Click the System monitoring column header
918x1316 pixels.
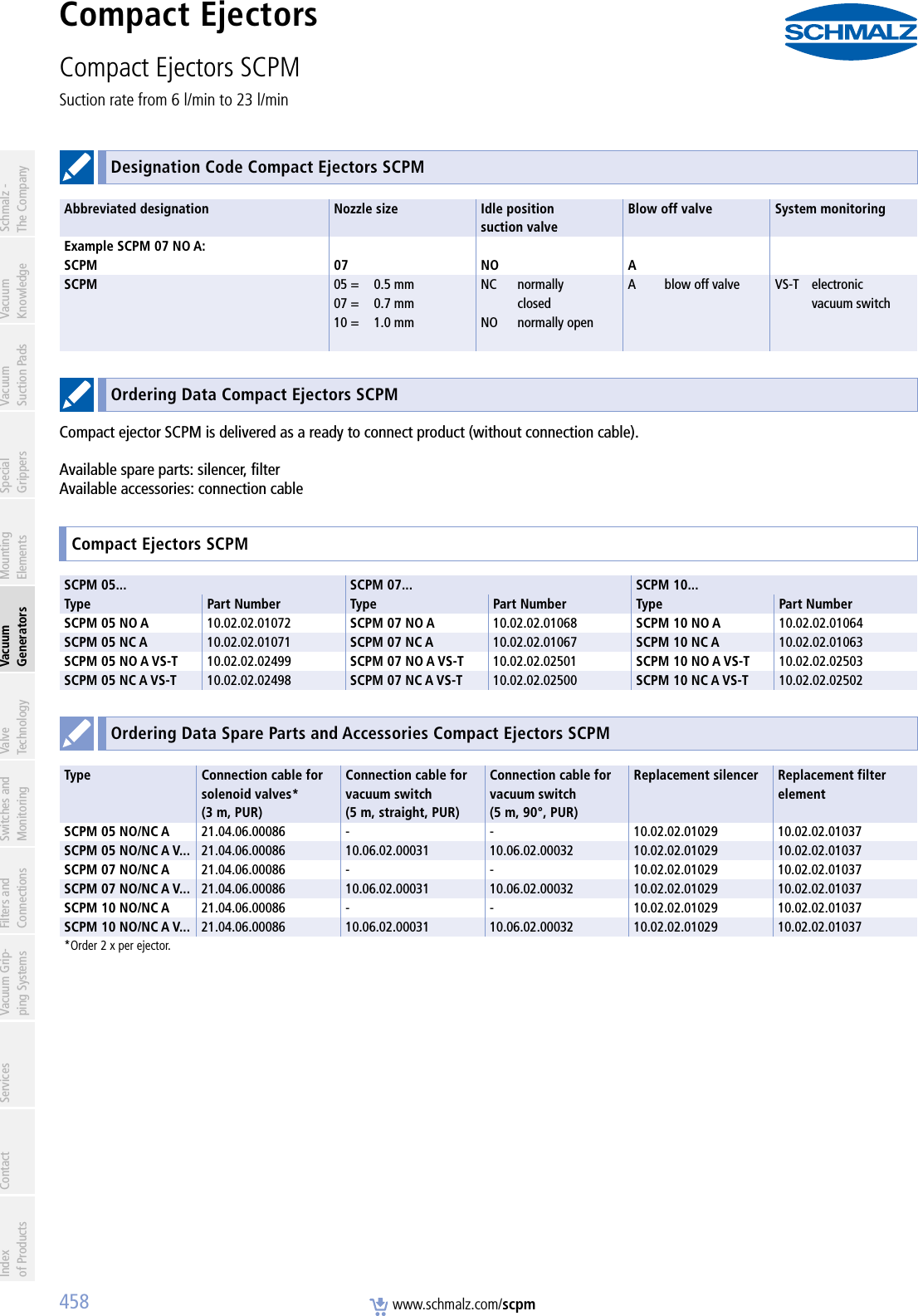point(830,209)
